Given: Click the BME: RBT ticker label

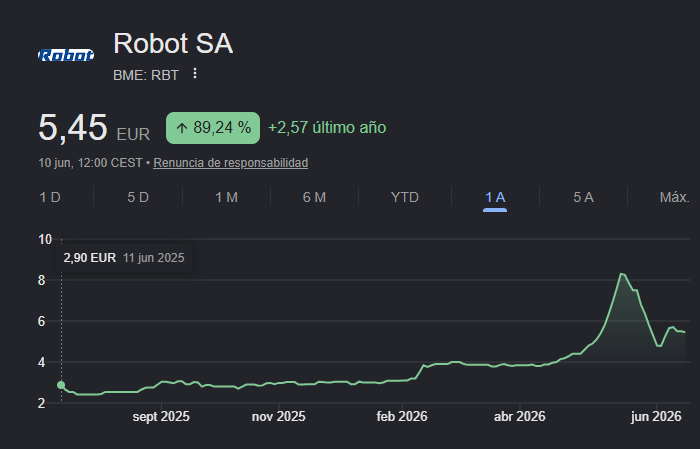Looking at the screenshot, I should [146, 75].
